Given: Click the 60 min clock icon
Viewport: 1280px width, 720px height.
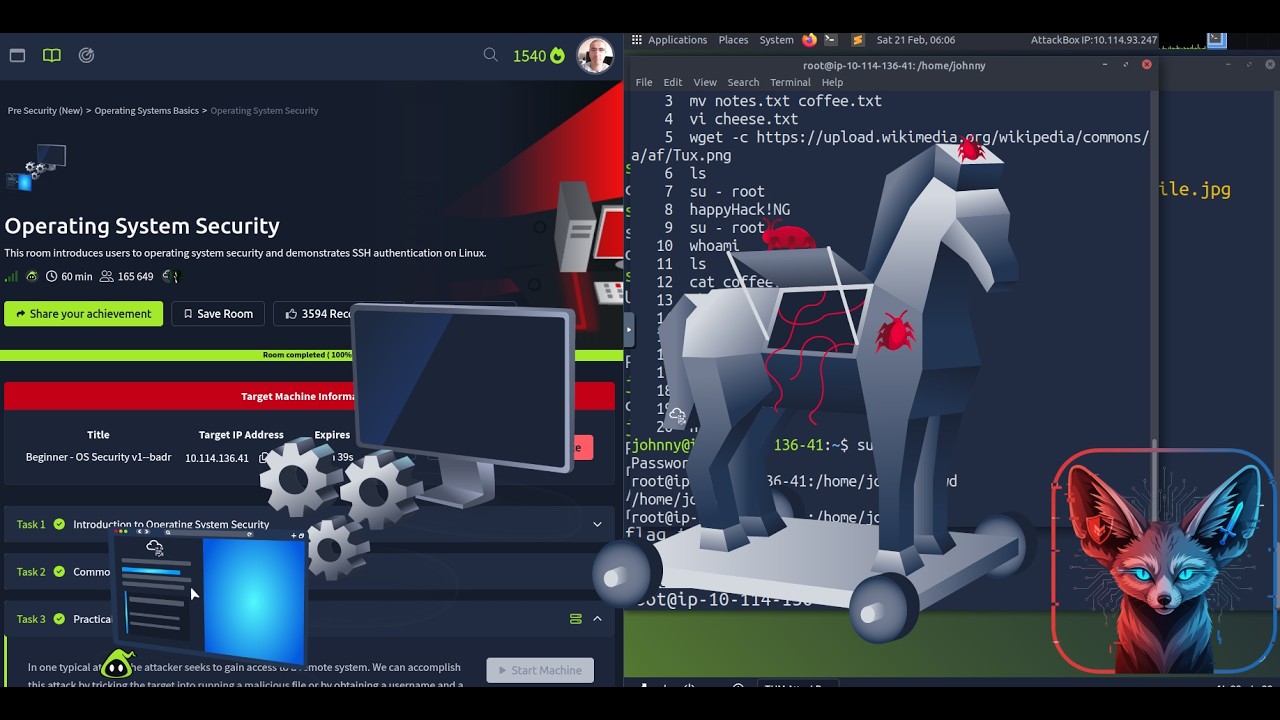Looking at the screenshot, I should coord(51,277).
